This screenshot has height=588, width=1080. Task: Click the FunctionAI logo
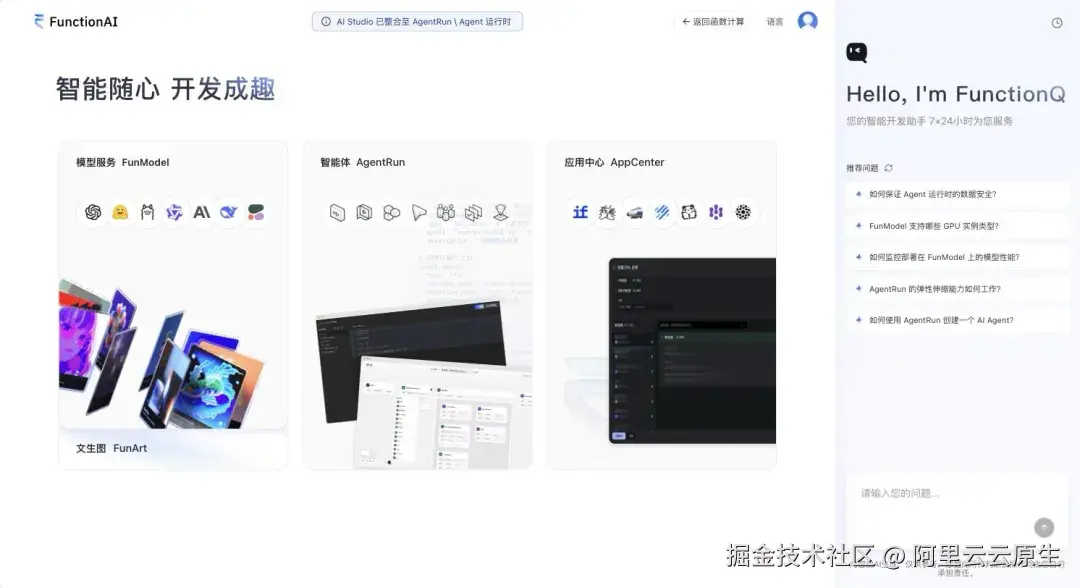[x=76, y=21]
